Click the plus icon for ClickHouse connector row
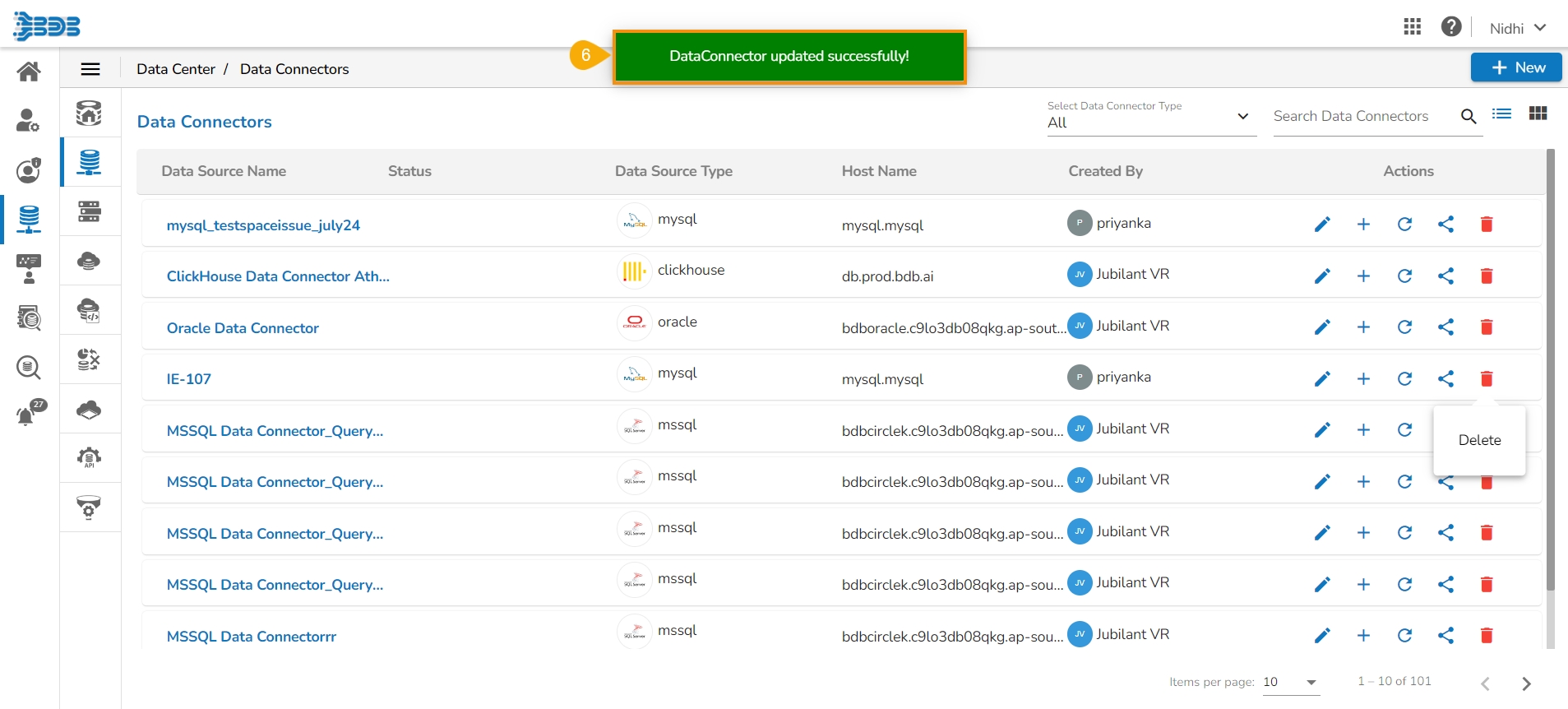 (x=1363, y=276)
